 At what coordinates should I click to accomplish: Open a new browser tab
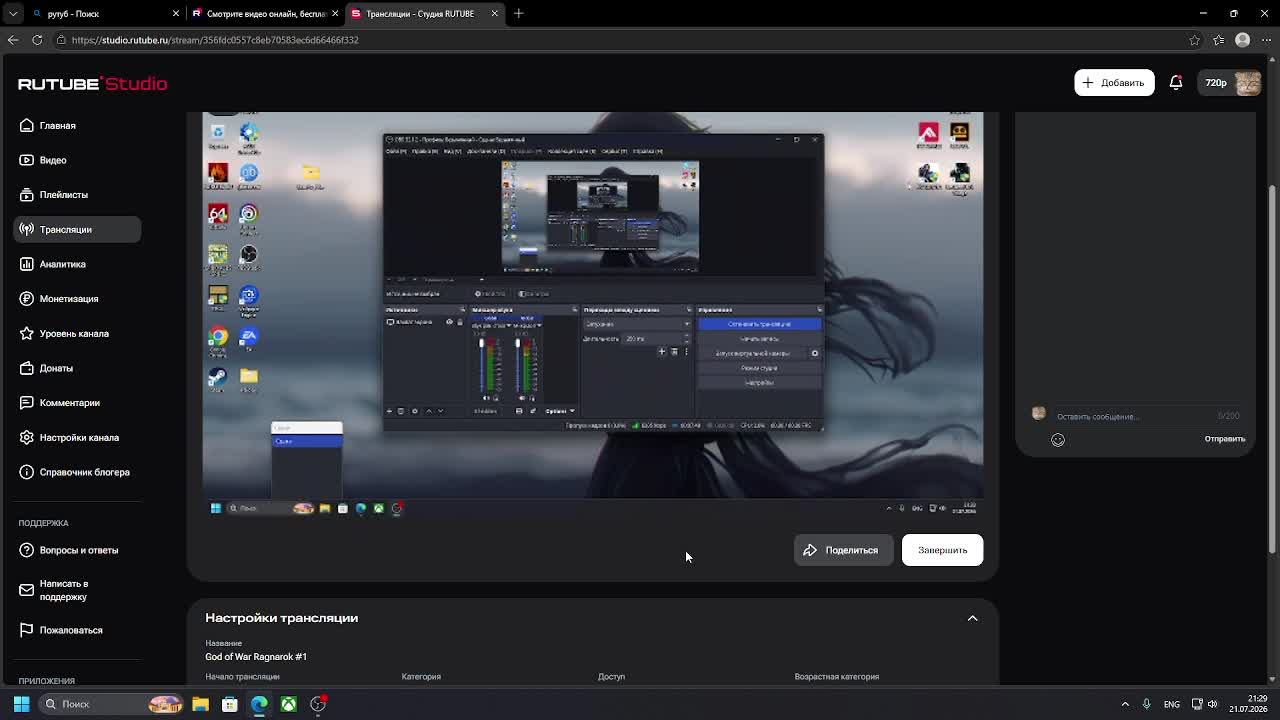518,14
